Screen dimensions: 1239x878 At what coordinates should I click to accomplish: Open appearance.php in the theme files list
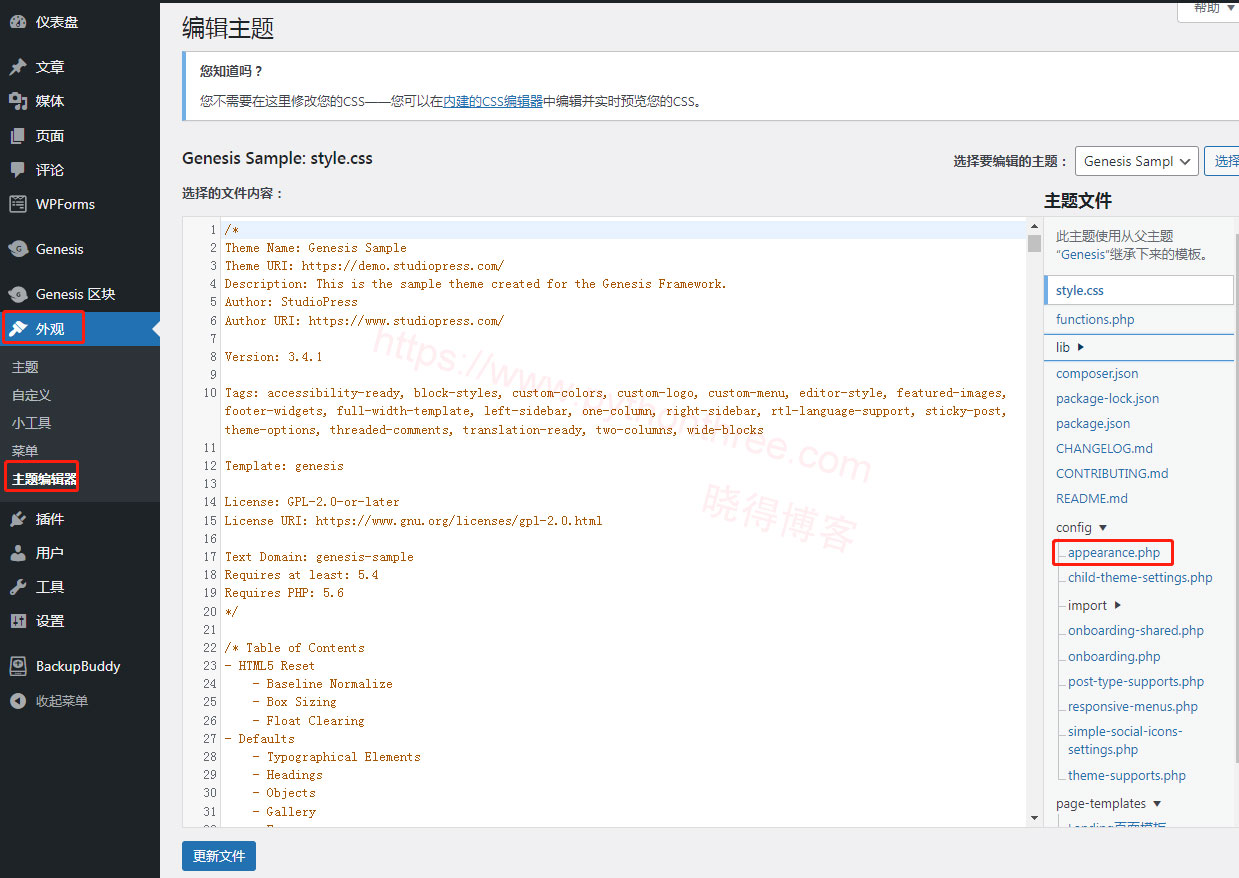click(x=1113, y=552)
